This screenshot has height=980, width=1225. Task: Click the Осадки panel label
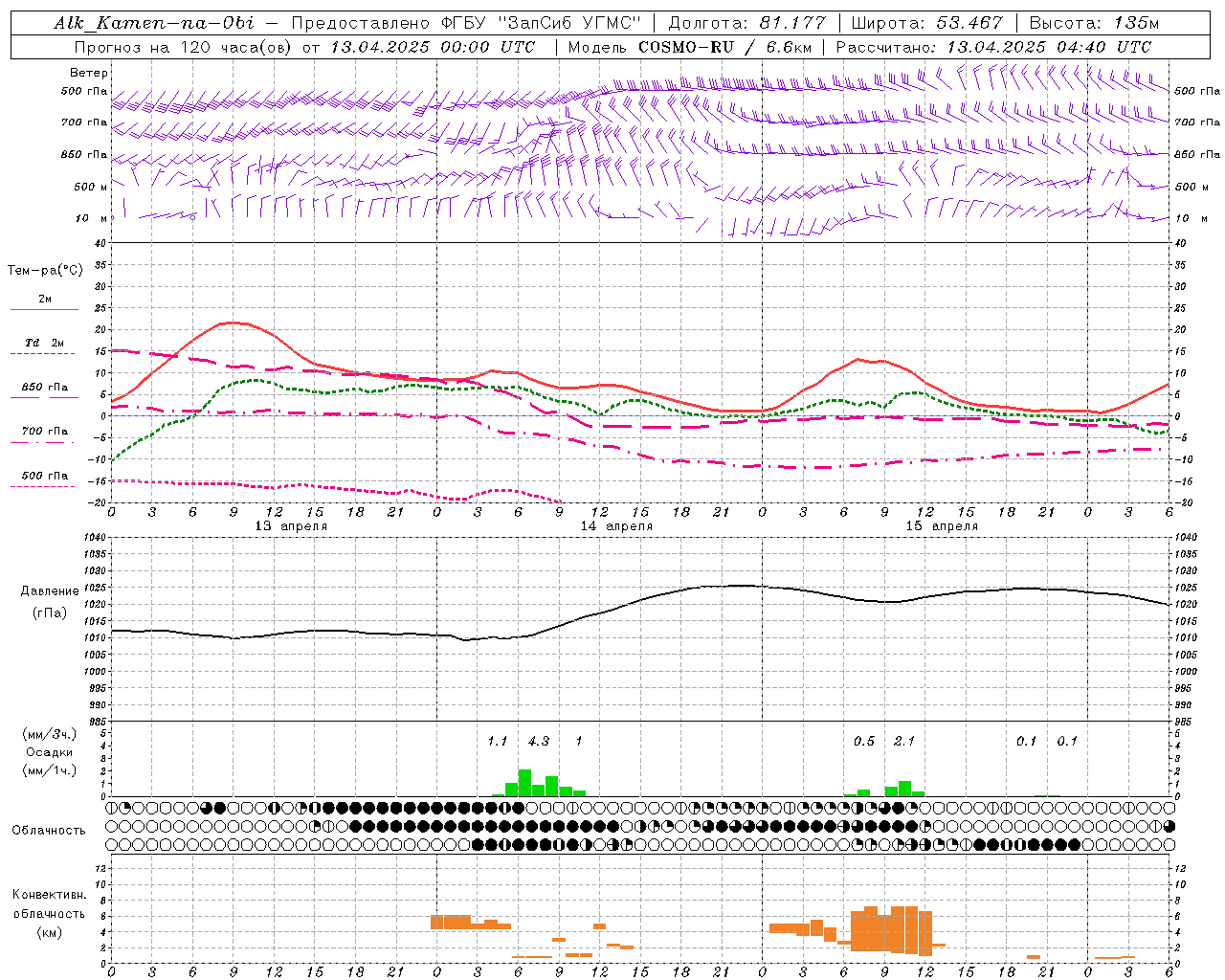pyautogui.click(x=49, y=752)
